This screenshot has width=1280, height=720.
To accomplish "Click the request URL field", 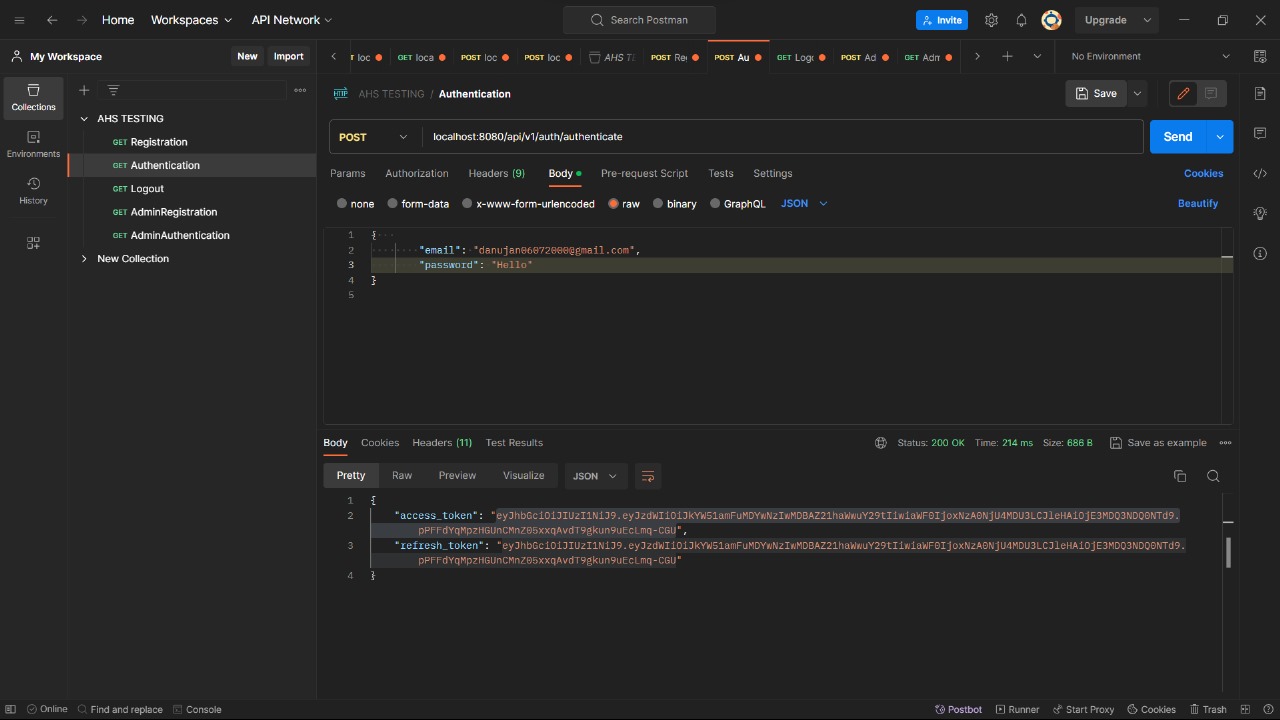I will pyautogui.click(x=783, y=137).
